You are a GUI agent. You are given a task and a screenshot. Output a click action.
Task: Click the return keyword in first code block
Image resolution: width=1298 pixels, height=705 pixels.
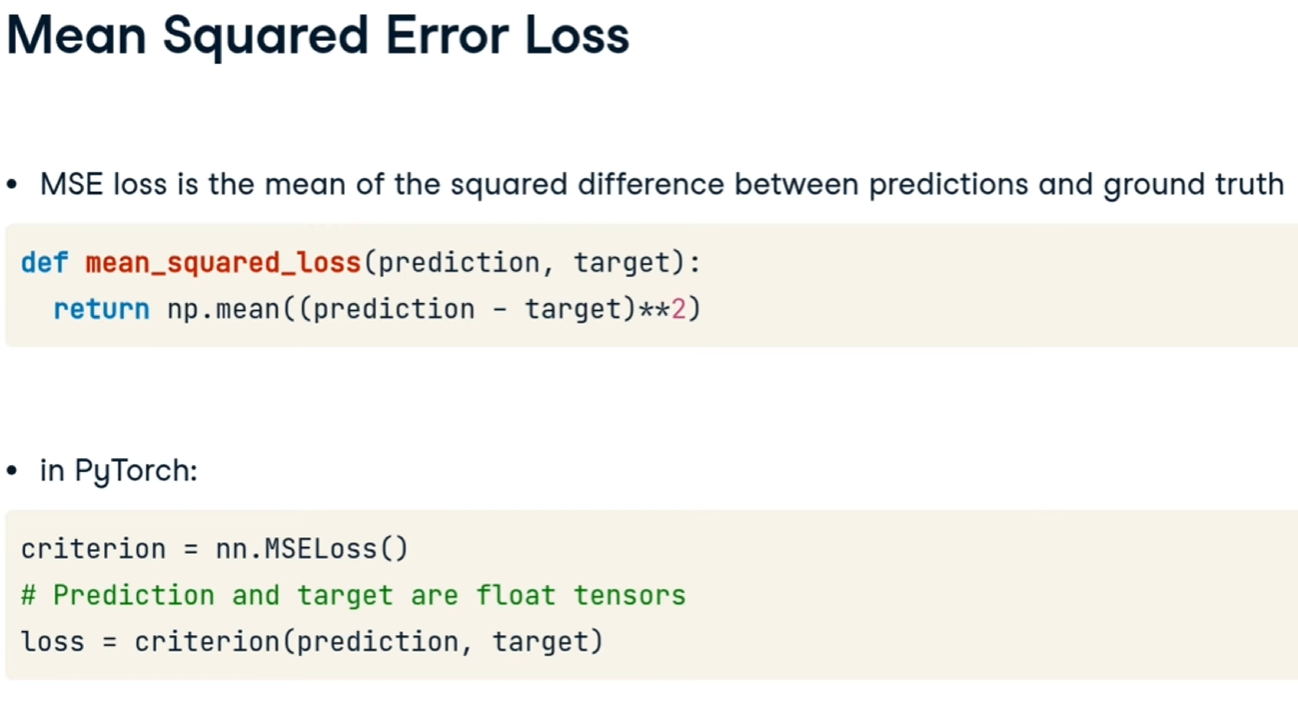[x=101, y=309]
